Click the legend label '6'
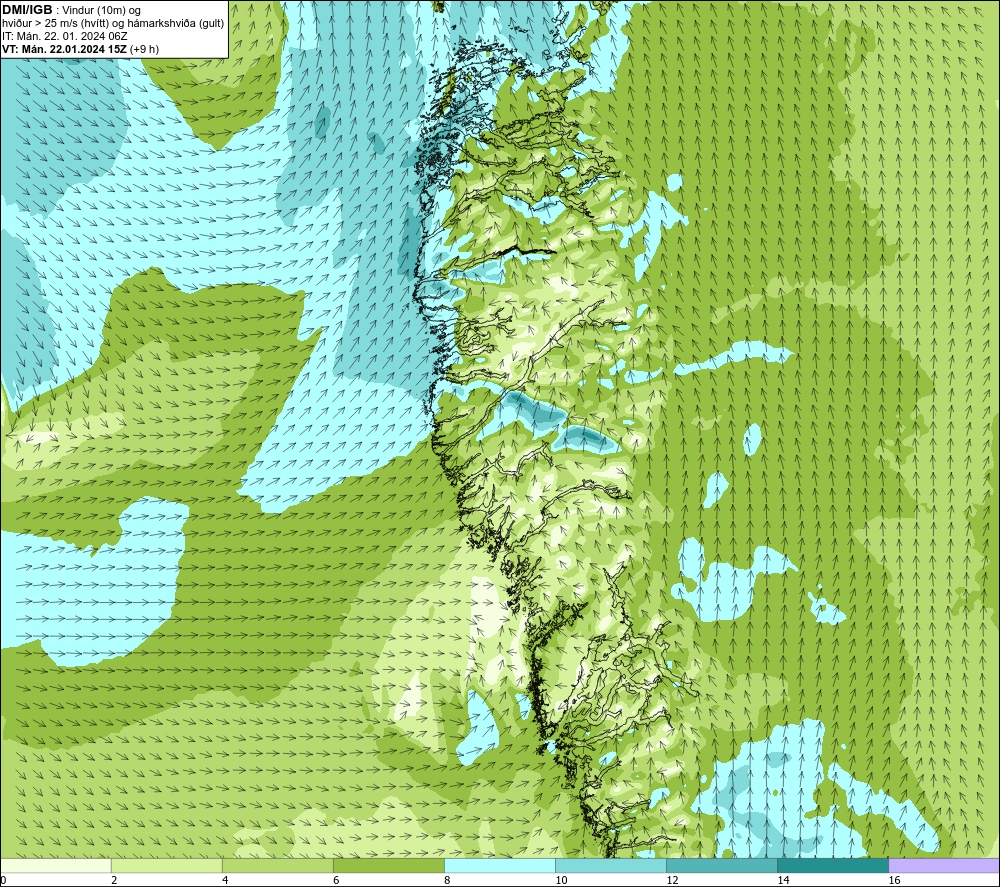Viewport: 1000px width, 887px height. (336, 881)
